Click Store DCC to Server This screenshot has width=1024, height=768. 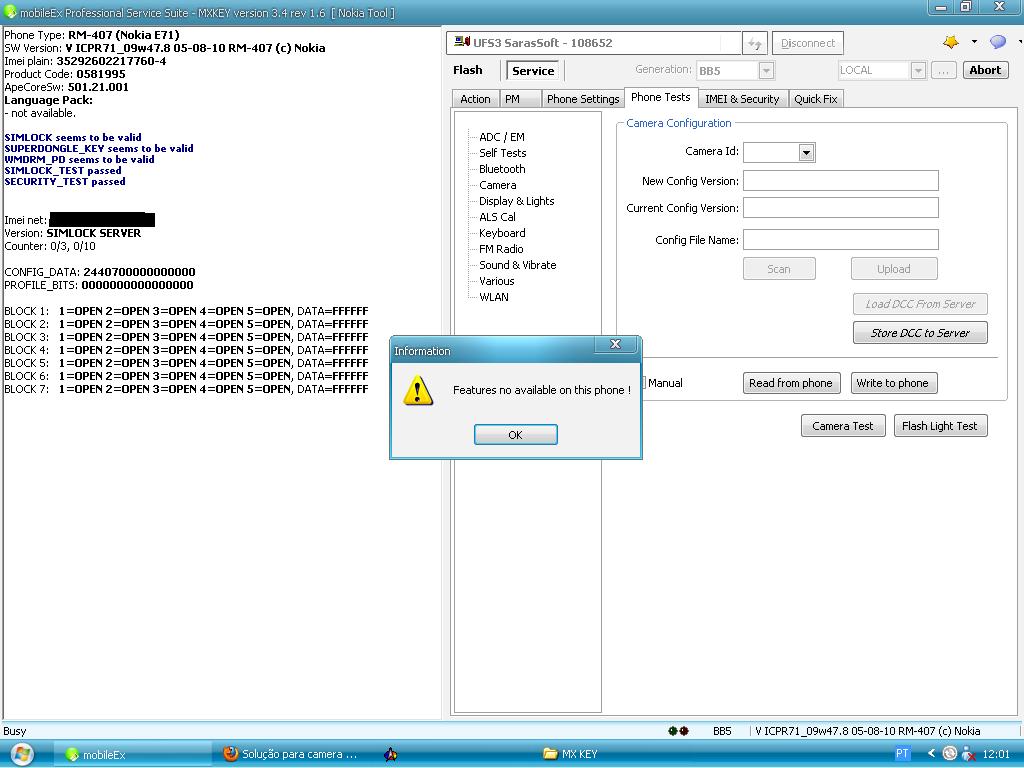pyautogui.click(x=920, y=333)
